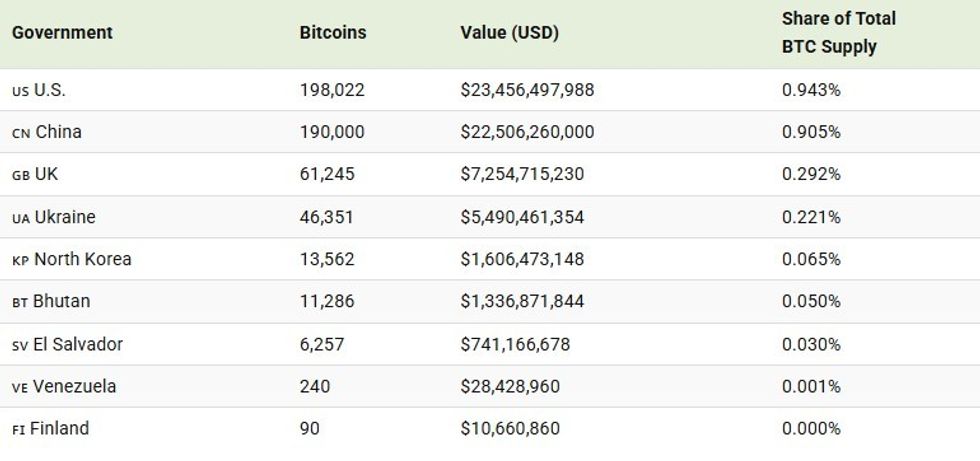Click China's value $22,506,260,000

click(527, 132)
